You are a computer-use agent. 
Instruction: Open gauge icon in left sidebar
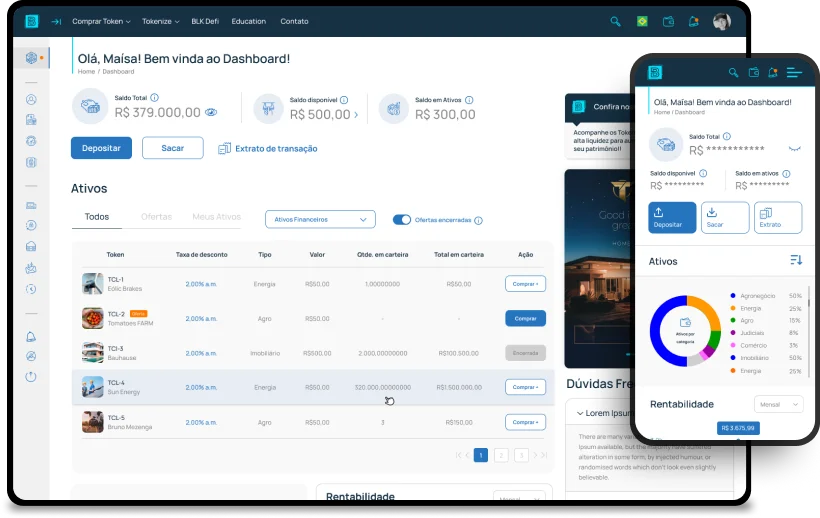(x=31, y=141)
